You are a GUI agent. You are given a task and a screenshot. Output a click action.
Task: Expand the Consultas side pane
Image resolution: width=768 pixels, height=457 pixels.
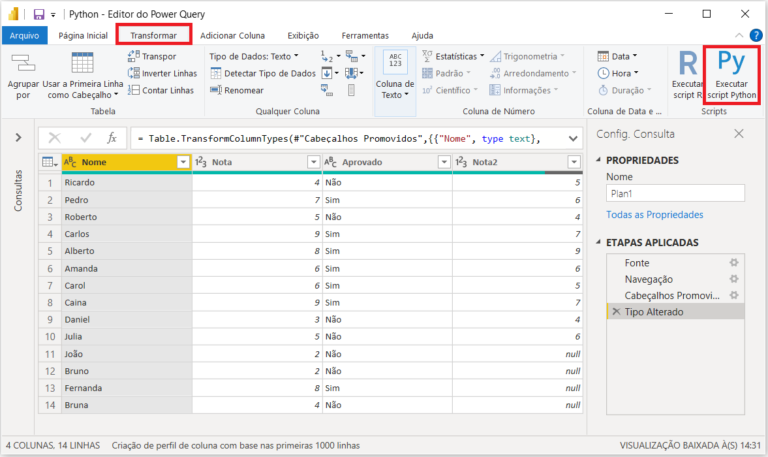coord(18,137)
